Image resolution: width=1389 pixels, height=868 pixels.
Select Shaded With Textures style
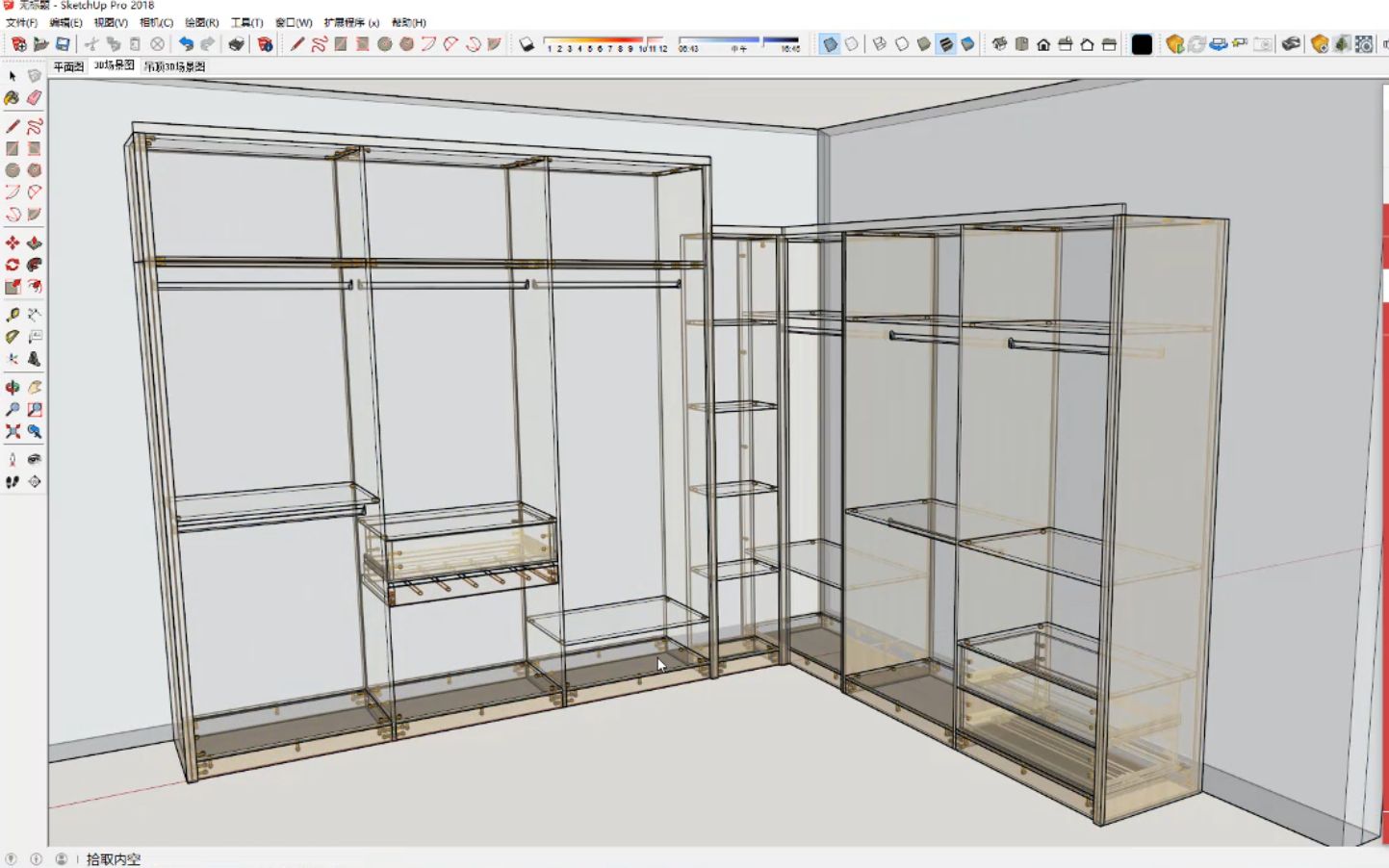(x=946, y=44)
